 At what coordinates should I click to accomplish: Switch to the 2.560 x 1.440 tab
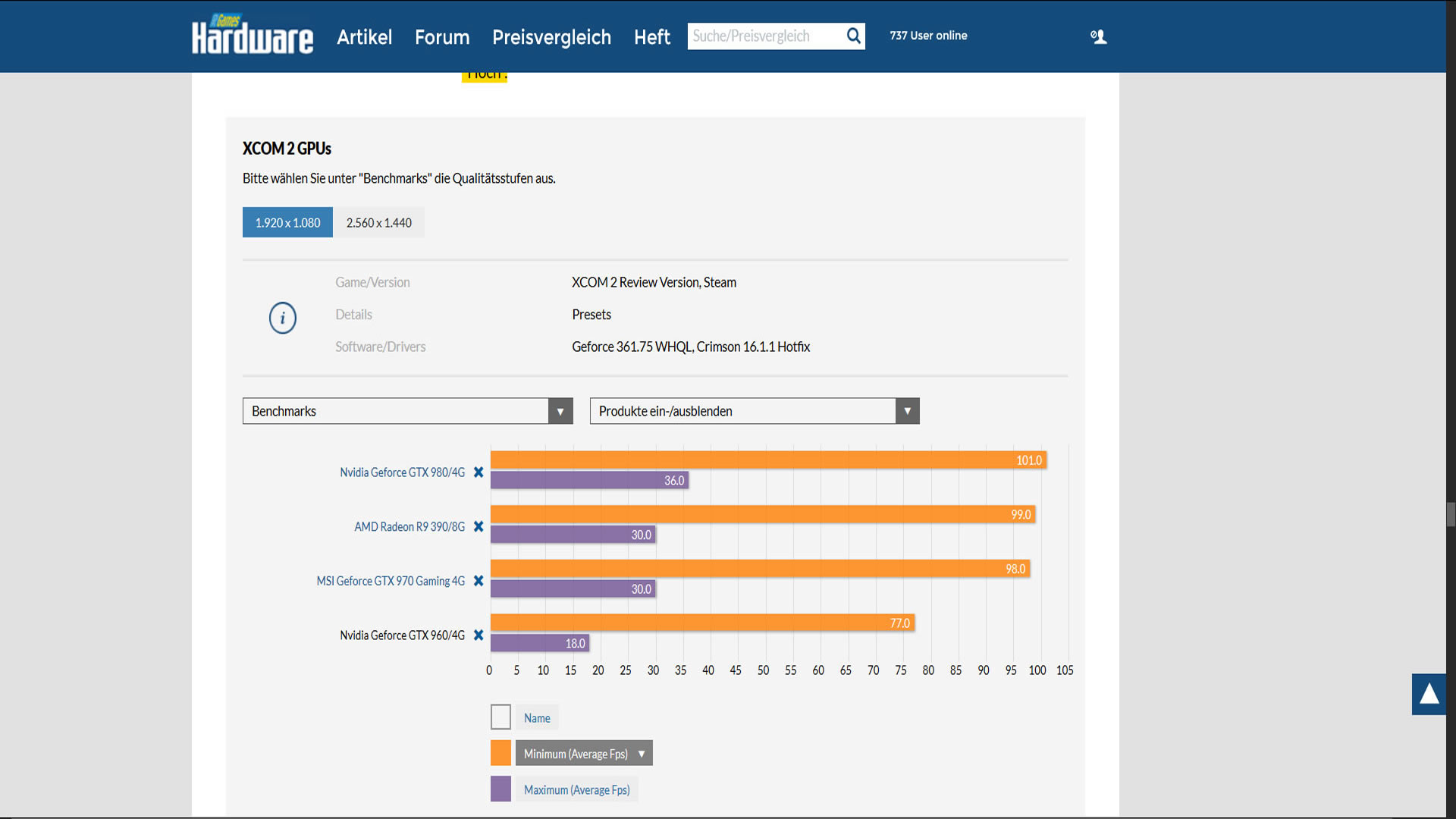(x=378, y=223)
